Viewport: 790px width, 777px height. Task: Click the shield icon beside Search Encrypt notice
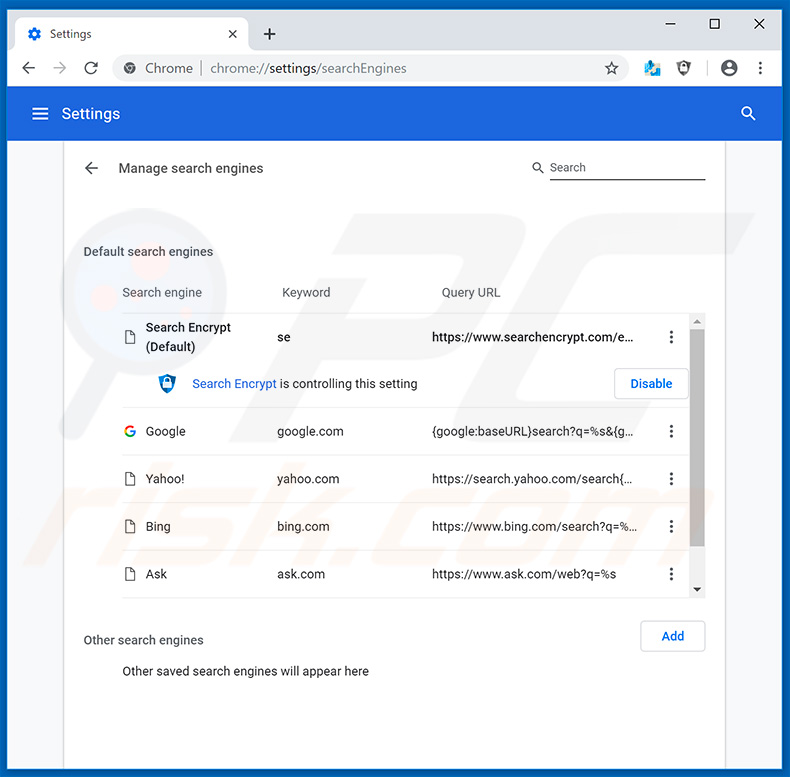coord(167,384)
